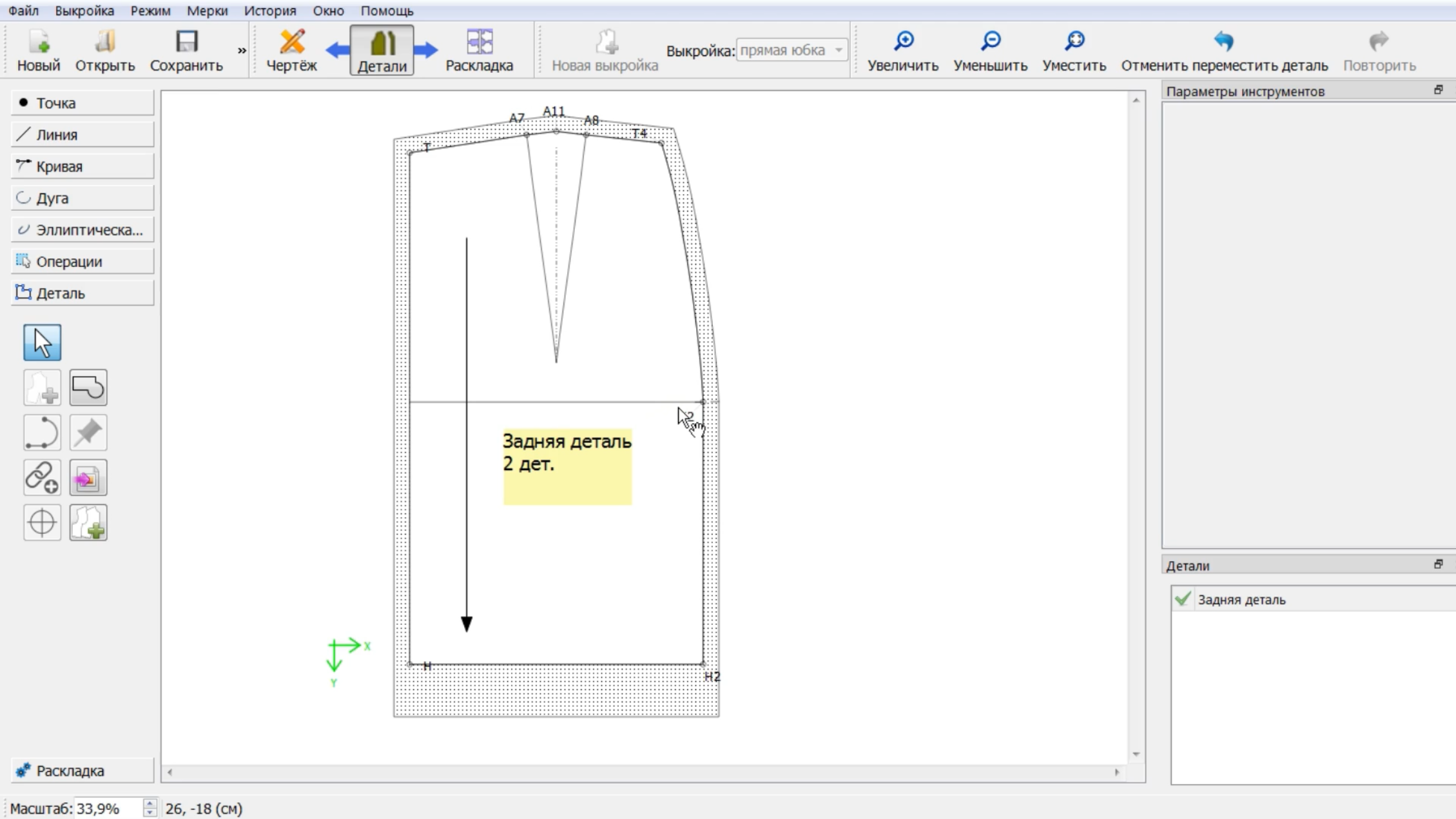Viewport: 1456px width, 819px height.
Task: Click Отменить переместить деталь undo button
Action: [x=1224, y=50]
